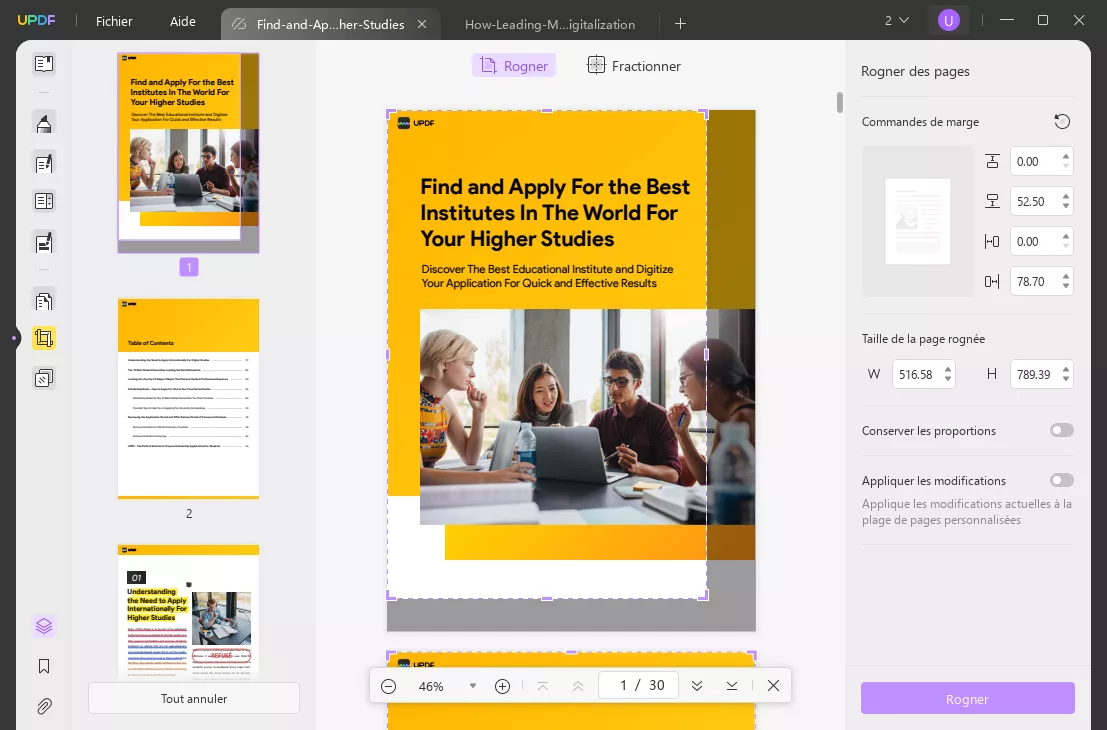
Task: Enable Conserver les proportions
Action: click(x=1061, y=429)
